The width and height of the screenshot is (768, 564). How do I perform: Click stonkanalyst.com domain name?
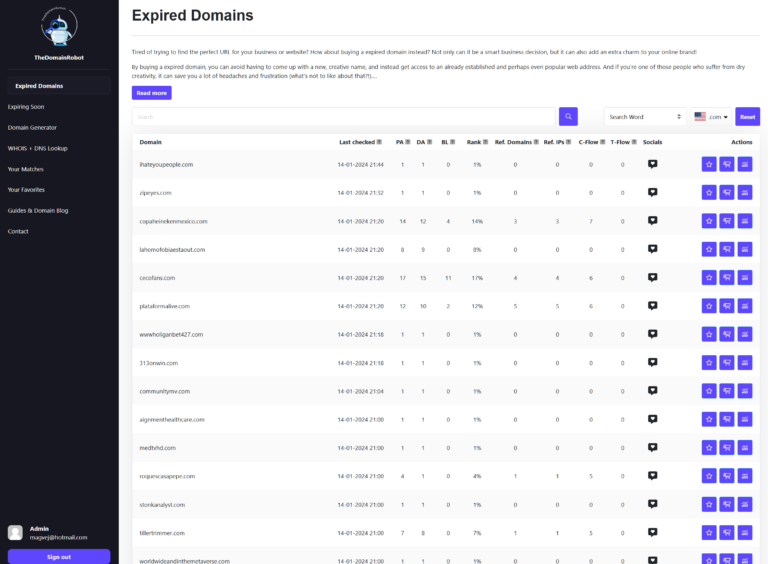(x=162, y=504)
